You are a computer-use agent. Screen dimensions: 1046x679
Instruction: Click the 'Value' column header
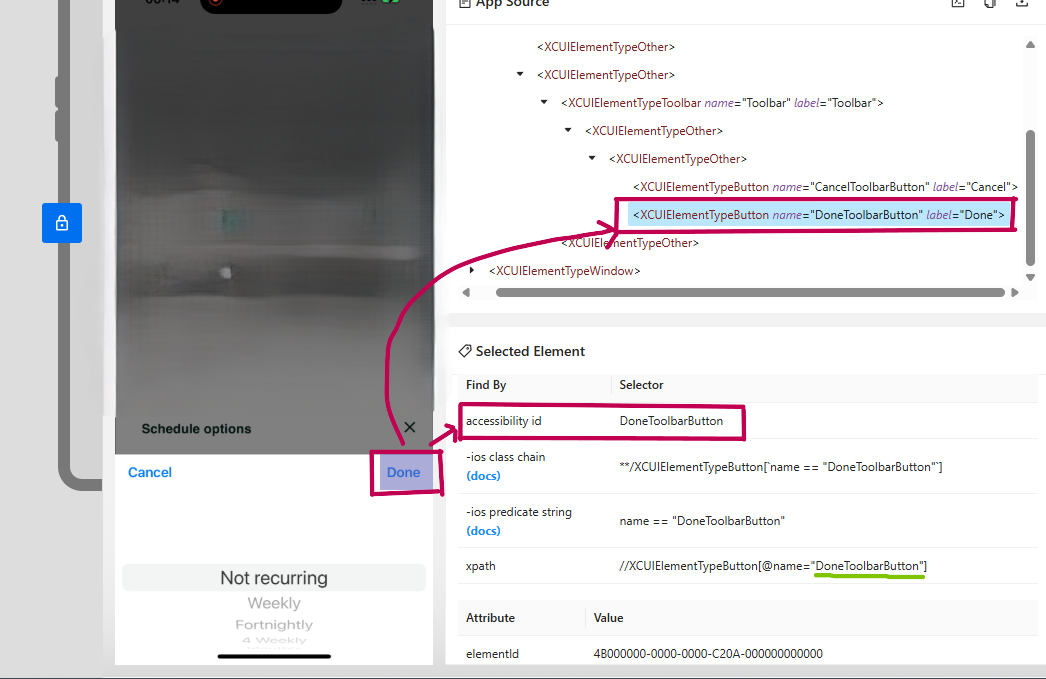(608, 618)
